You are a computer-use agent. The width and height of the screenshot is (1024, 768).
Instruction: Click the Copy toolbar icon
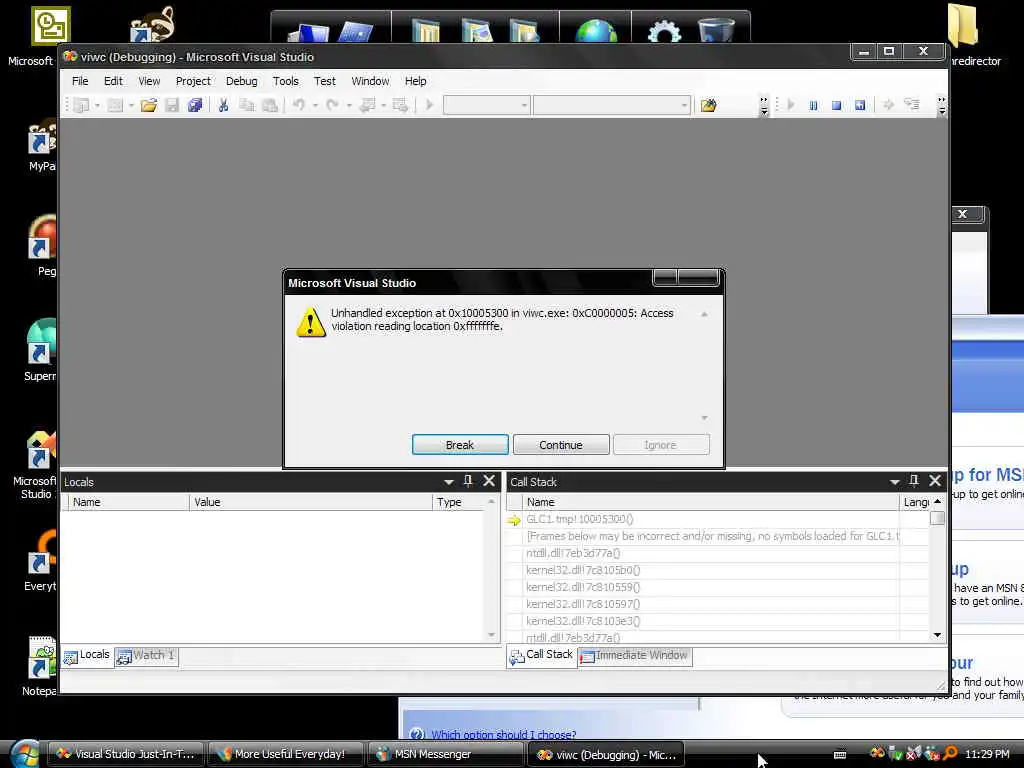click(247, 105)
